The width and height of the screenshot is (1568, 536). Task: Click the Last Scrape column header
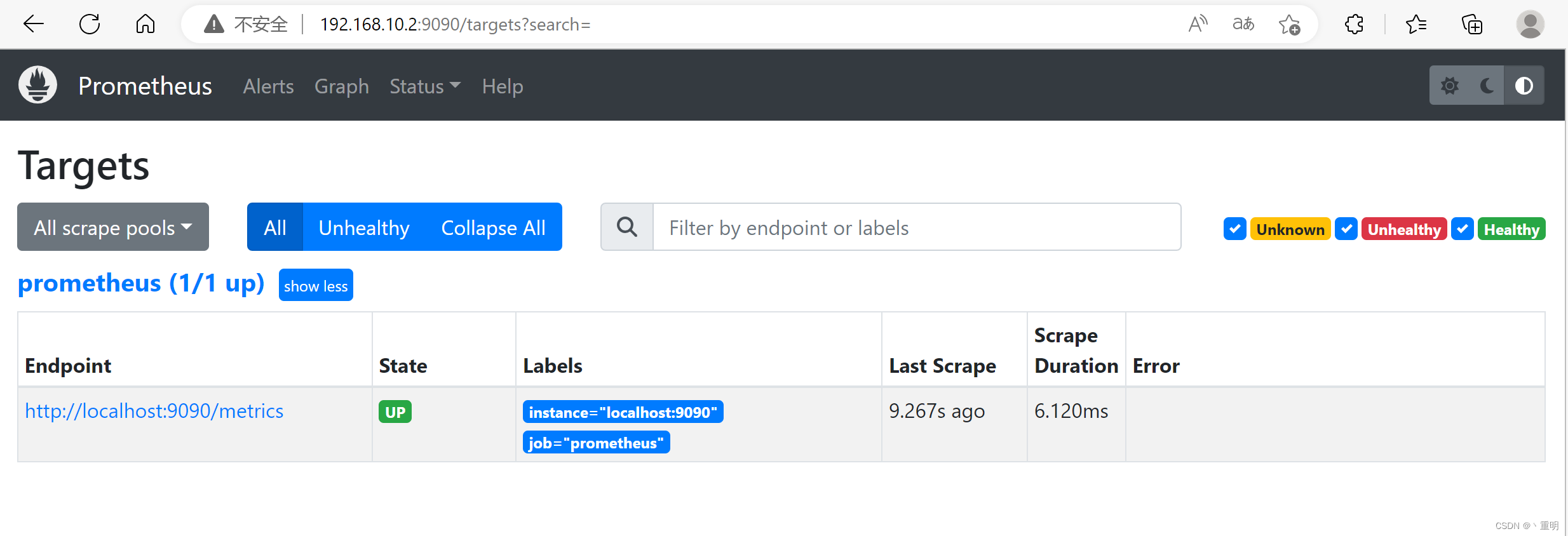click(x=943, y=366)
